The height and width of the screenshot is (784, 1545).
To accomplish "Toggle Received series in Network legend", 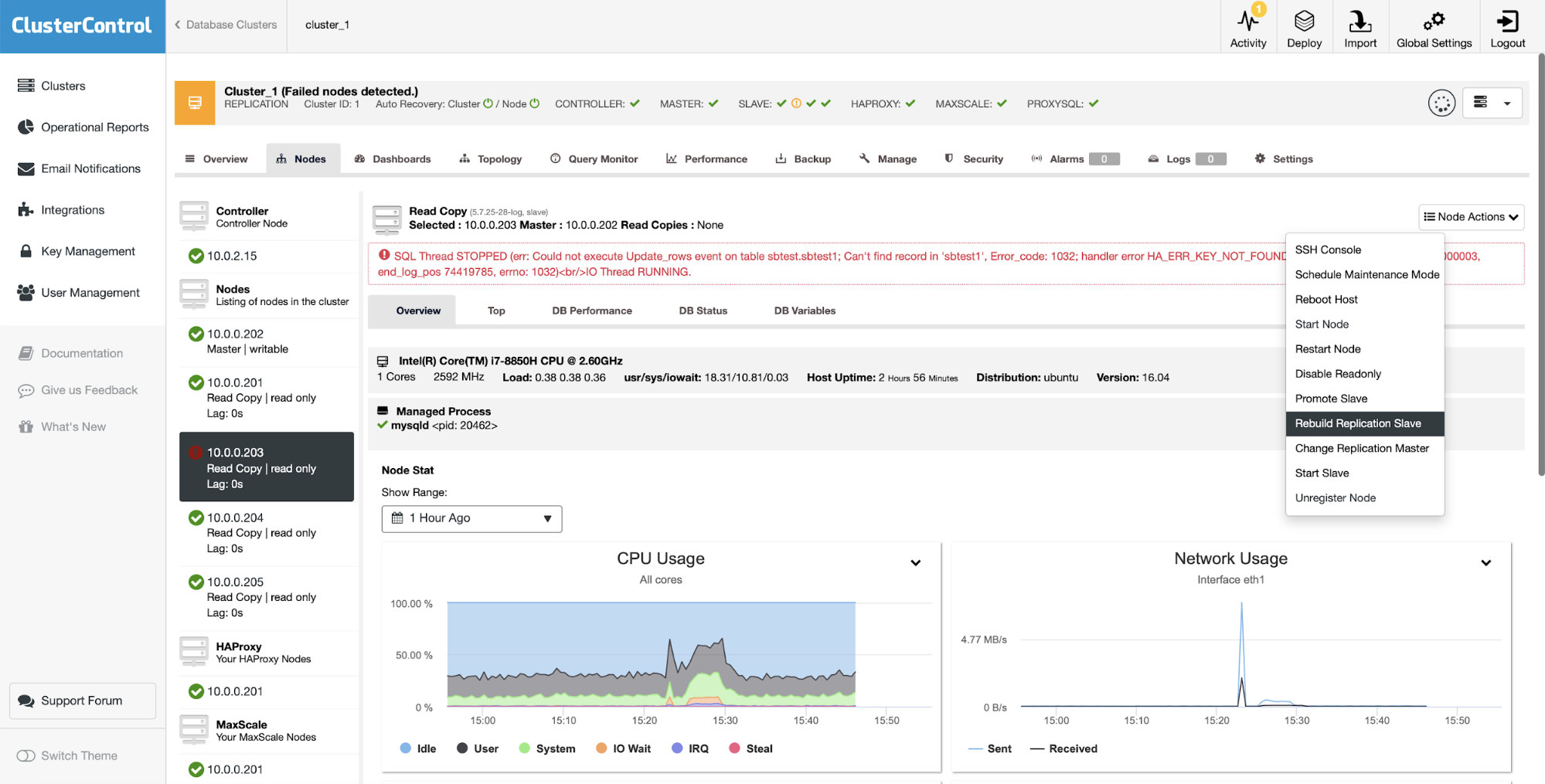I will (x=1063, y=748).
